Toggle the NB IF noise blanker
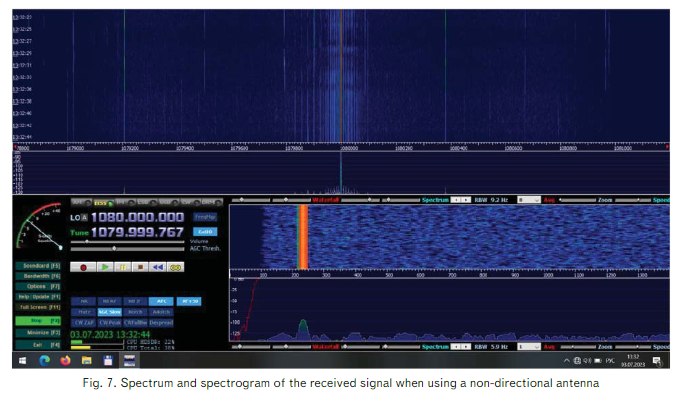Viewport: 682px width, 400px height. (x=135, y=301)
